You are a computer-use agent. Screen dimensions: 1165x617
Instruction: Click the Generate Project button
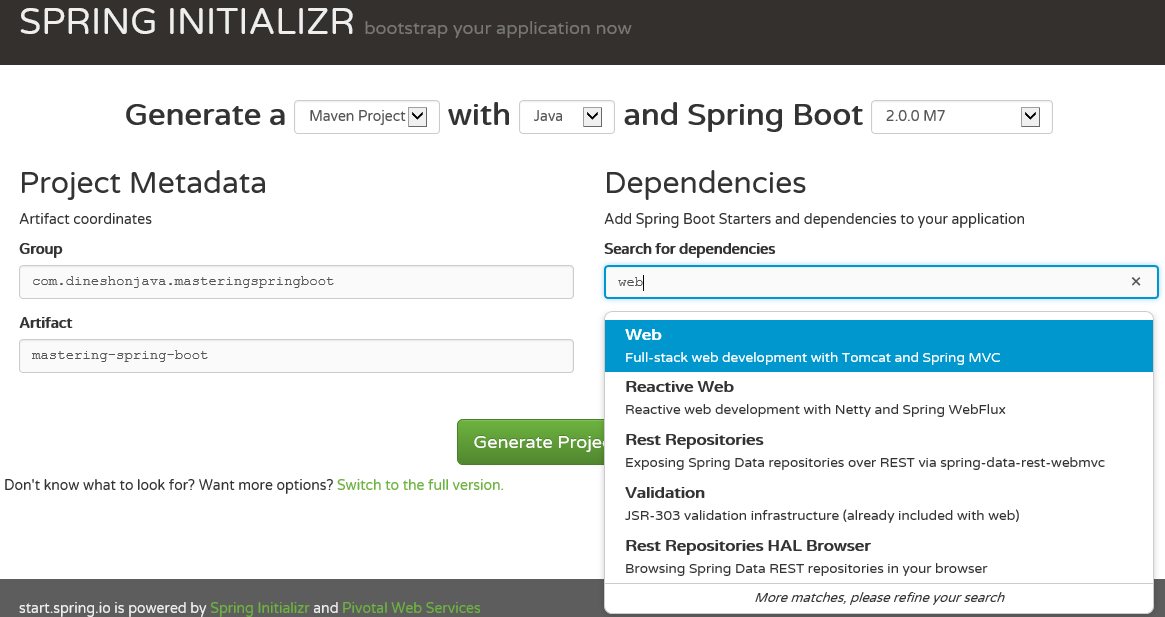click(x=532, y=442)
